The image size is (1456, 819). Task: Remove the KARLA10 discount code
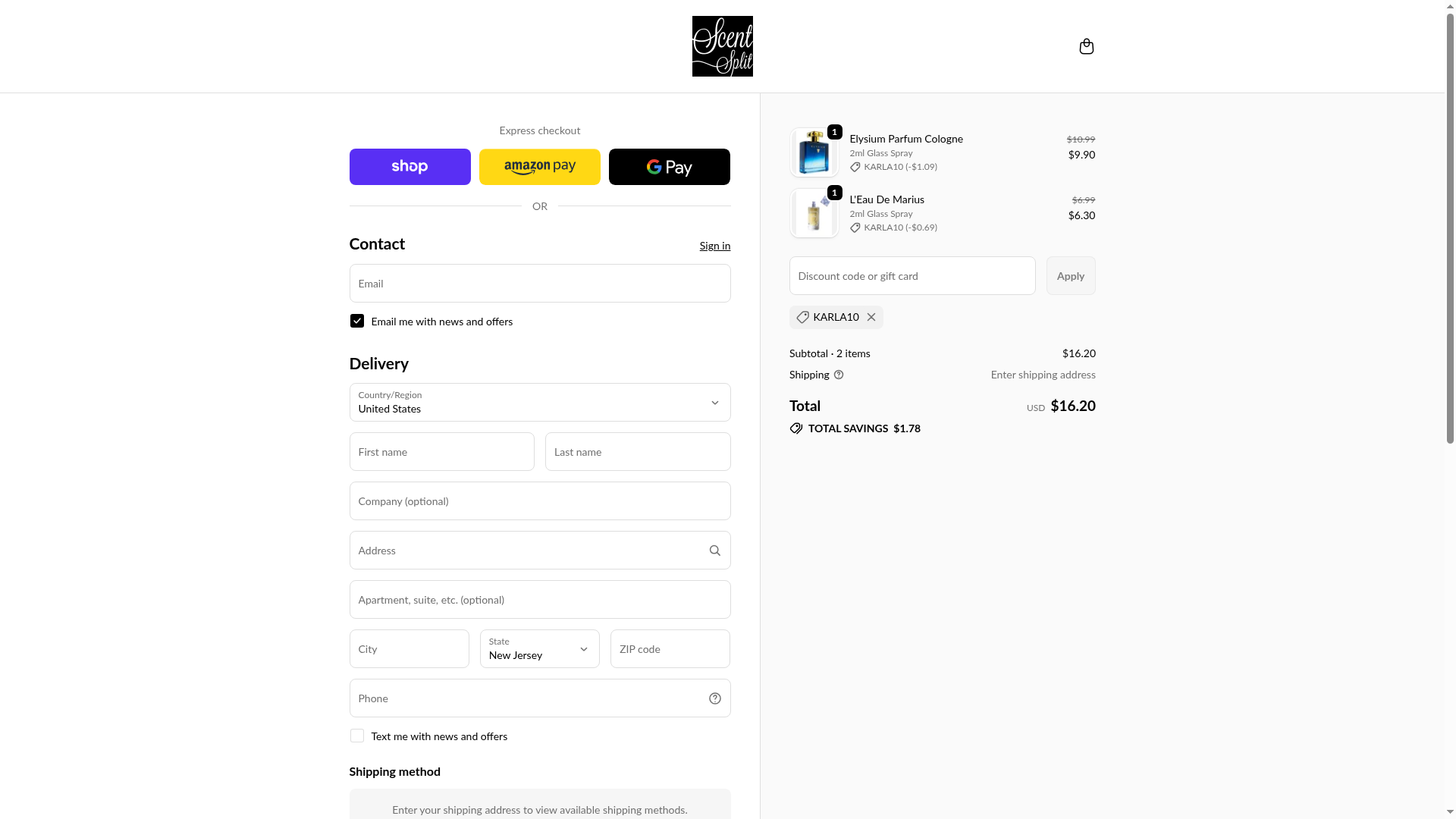pyautogui.click(x=871, y=318)
